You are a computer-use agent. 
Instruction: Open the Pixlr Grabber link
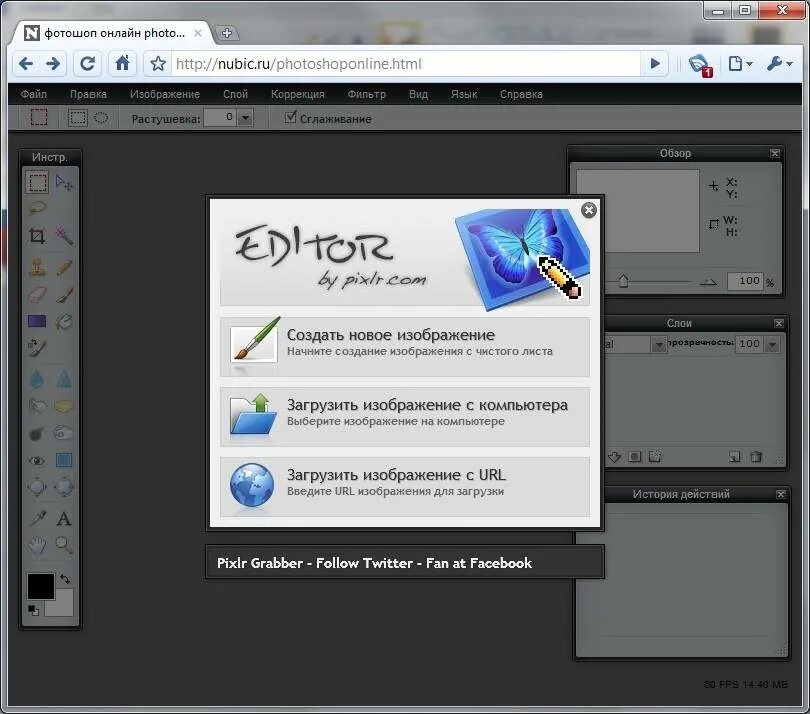pyautogui.click(x=260, y=563)
